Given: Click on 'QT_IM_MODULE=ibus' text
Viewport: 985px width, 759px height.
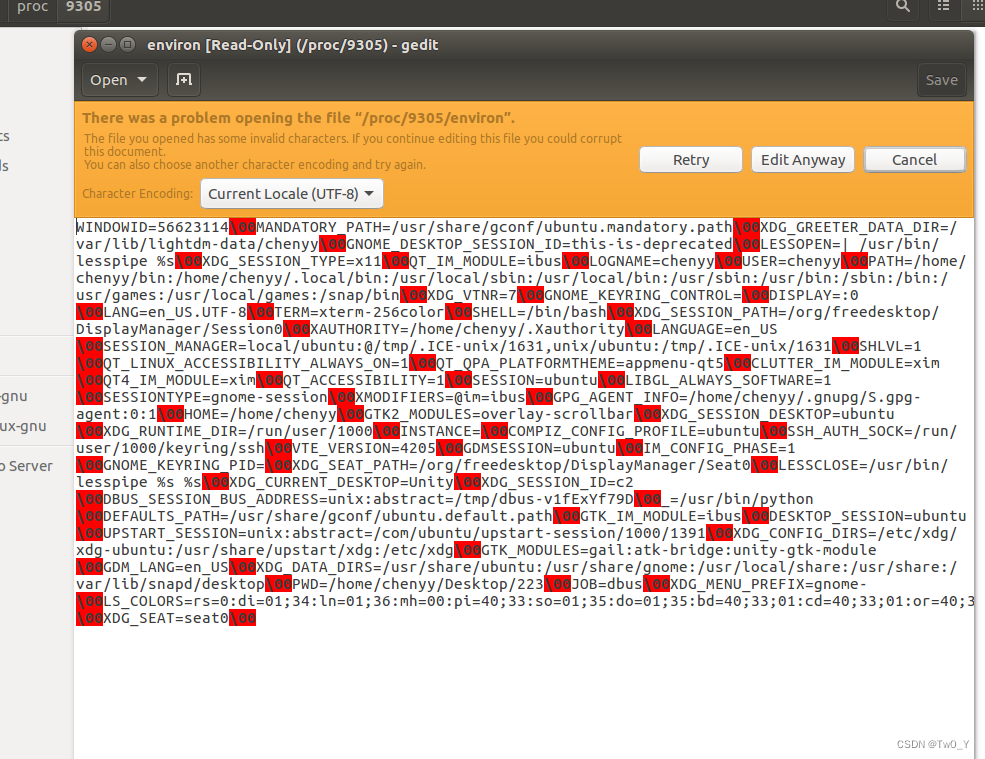Looking at the screenshot, I should pyautogui.click(x=486, y=261).
